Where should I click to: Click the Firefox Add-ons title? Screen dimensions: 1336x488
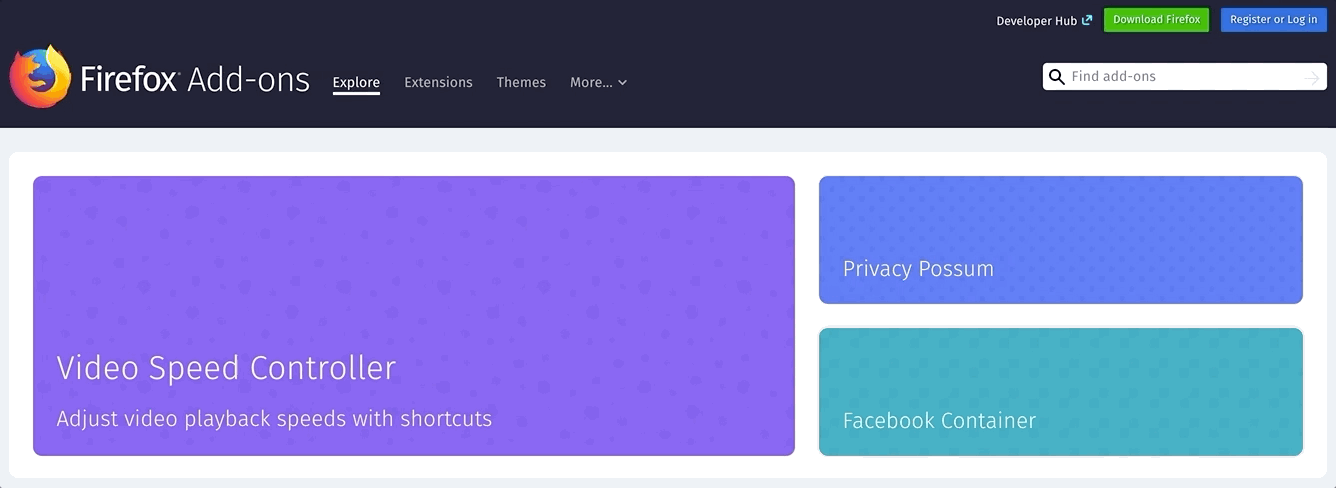click(195, 80)
